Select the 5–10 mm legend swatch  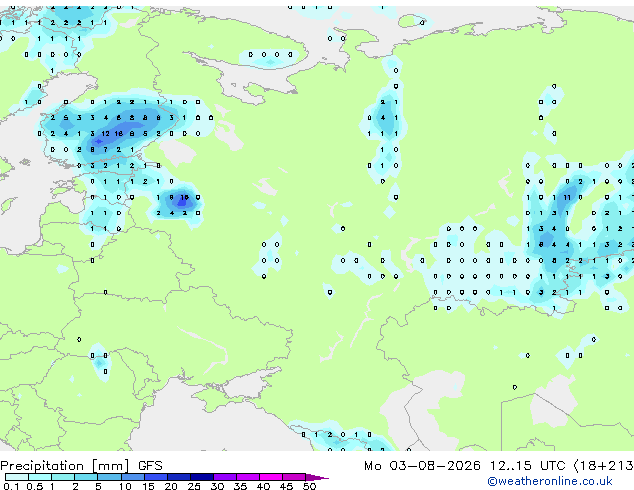(110, 477)
